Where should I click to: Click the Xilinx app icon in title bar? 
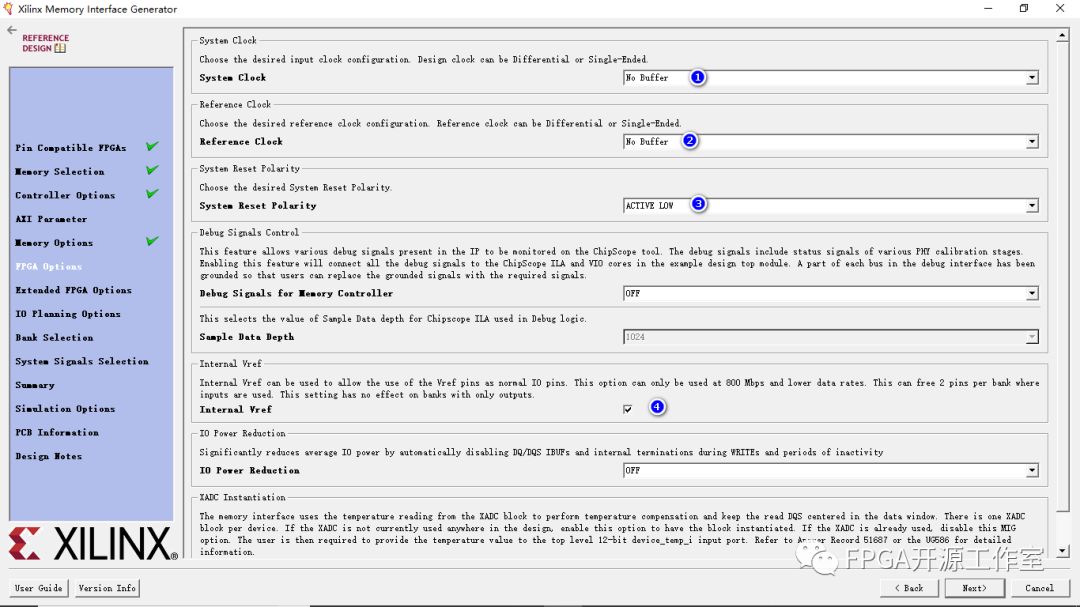(8, 9)
